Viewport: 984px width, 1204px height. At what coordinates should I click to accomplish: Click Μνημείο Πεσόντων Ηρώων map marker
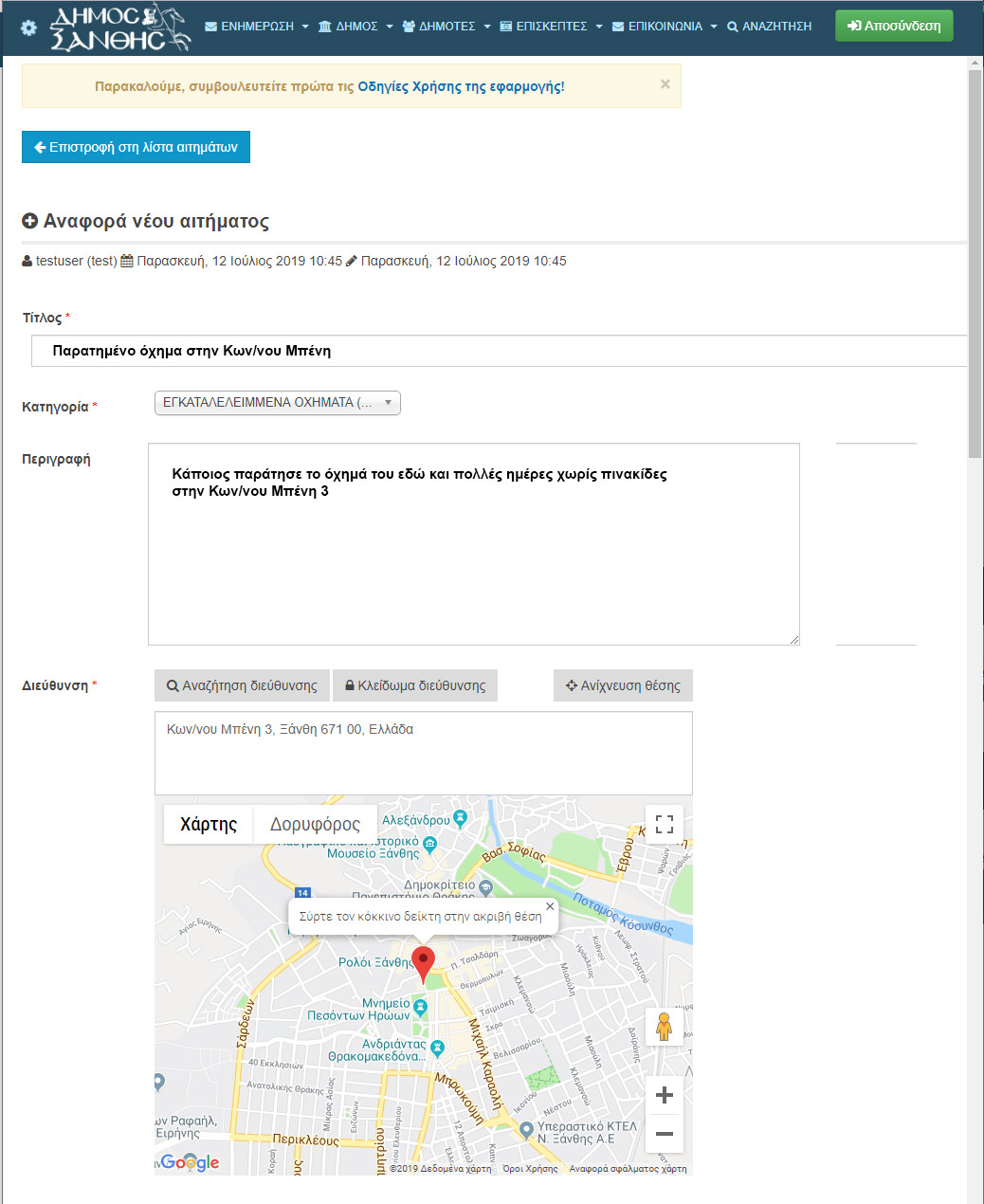(421, 1008)
